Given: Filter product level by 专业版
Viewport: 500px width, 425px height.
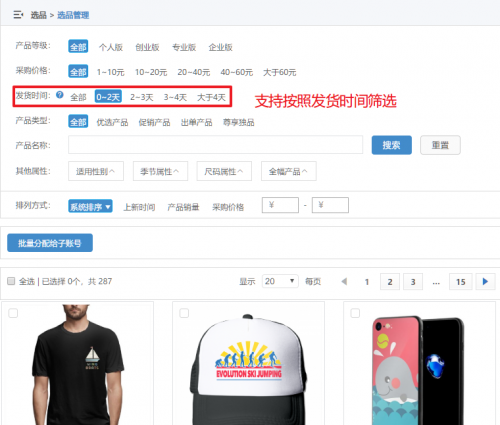Looking at the screenshot, I should click(x=184, y=47).
